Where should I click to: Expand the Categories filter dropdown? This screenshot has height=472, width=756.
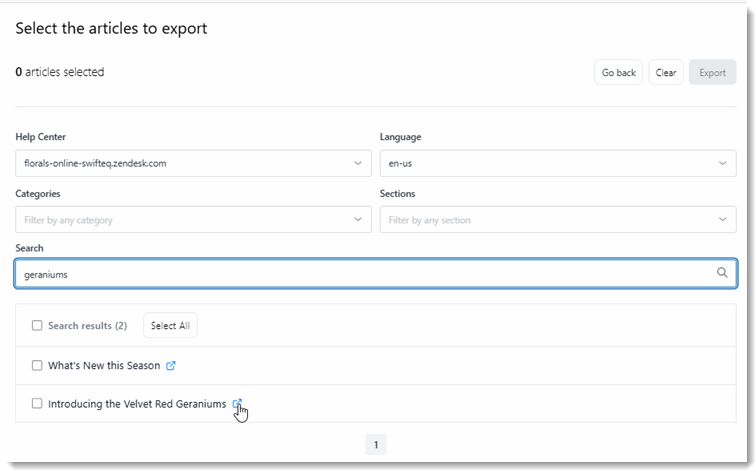193,220
